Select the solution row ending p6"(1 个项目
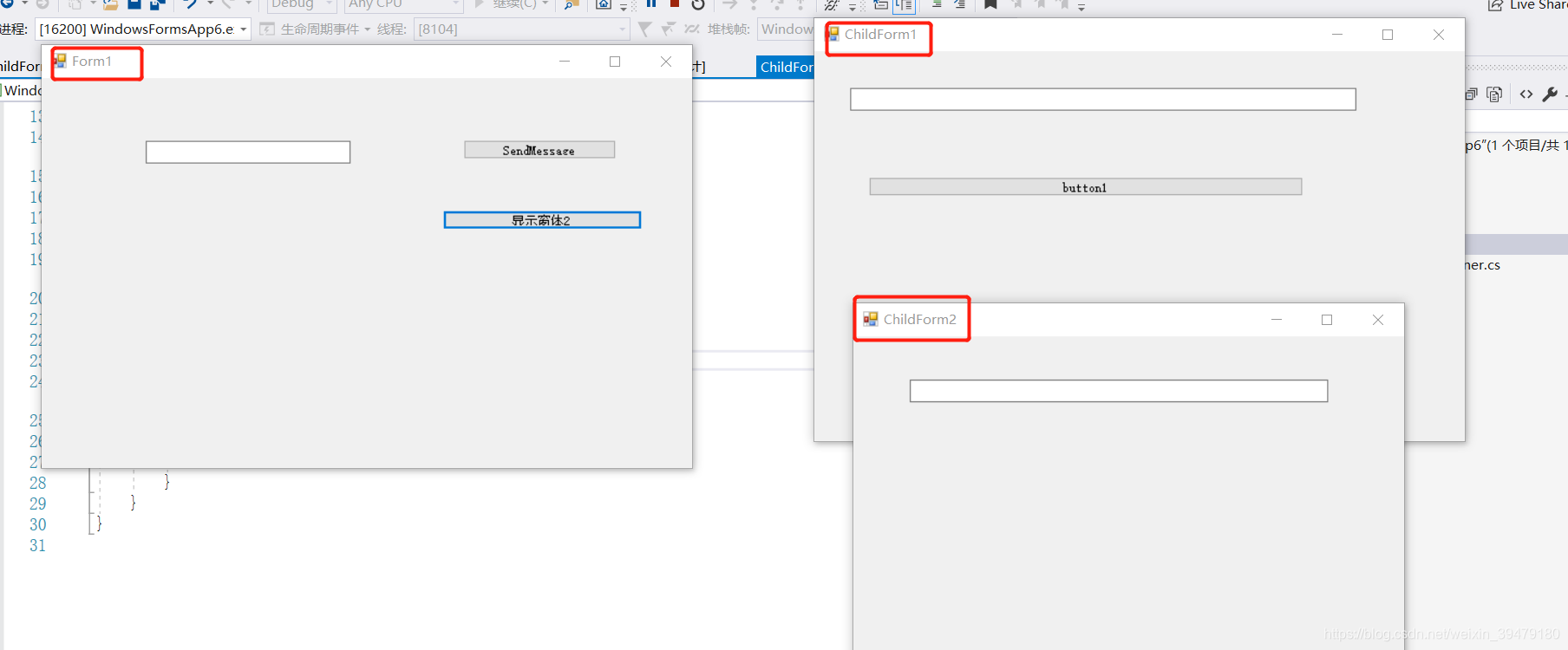 1517,145
